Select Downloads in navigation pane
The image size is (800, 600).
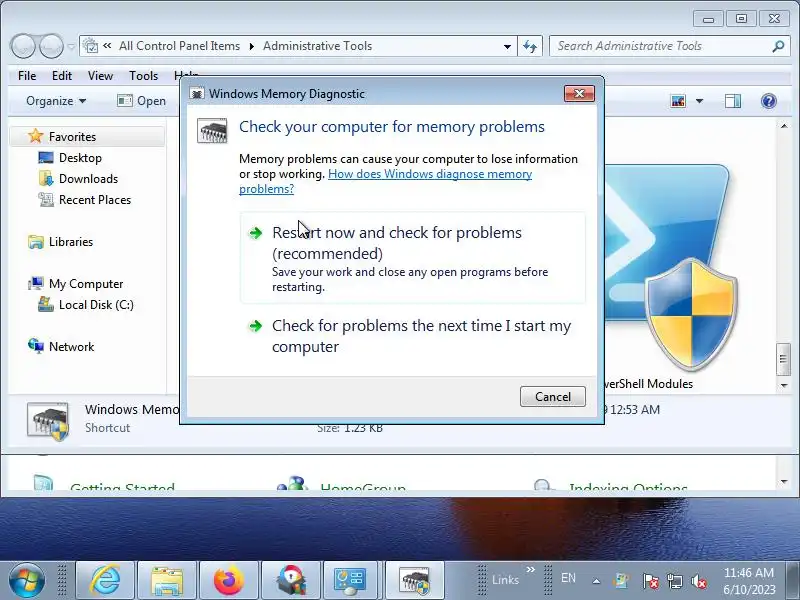pyautogui.click(x=88, y=179)
